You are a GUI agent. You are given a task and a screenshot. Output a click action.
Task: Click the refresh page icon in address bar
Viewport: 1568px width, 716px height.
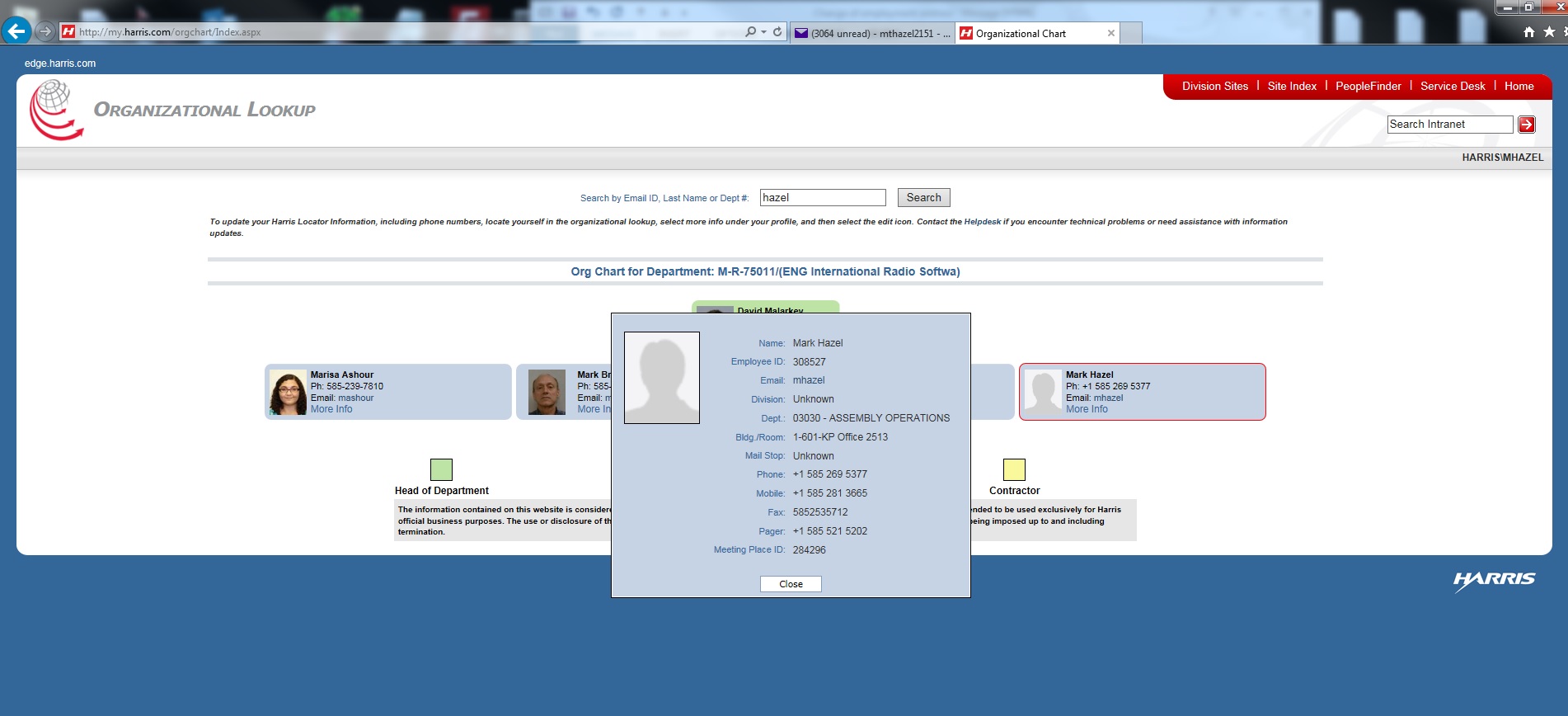(x=777, y=31)
